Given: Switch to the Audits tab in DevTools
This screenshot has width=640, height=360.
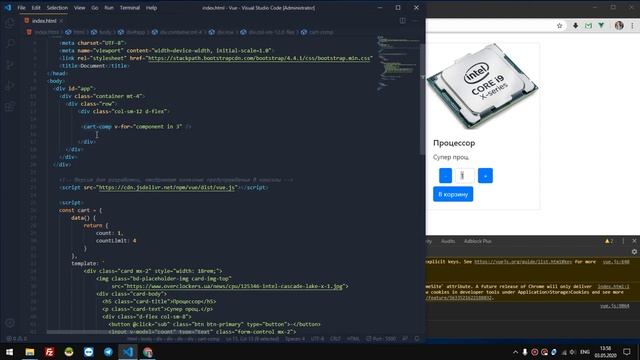Looking at the screenshot, I should [x=448, y=241].
